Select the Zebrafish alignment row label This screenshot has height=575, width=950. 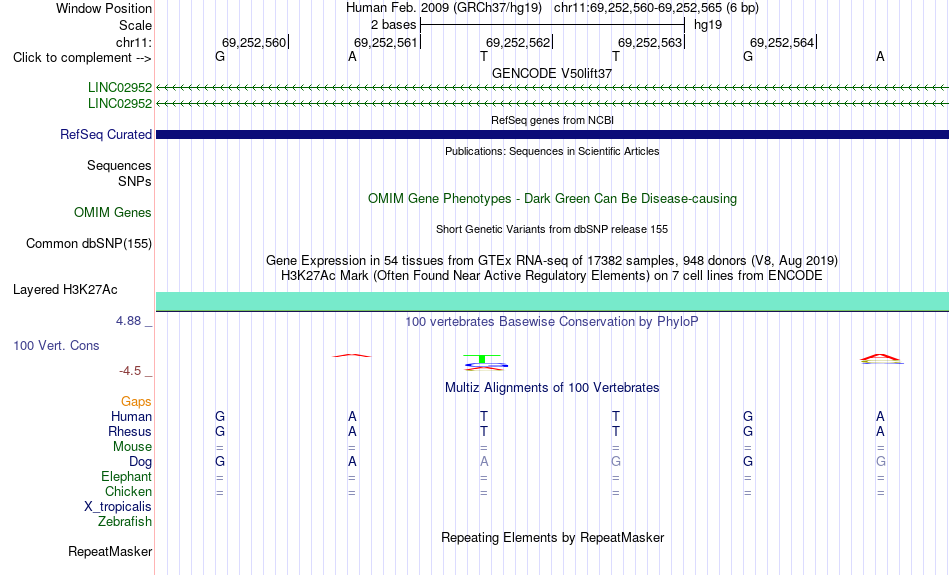[125, 521]
